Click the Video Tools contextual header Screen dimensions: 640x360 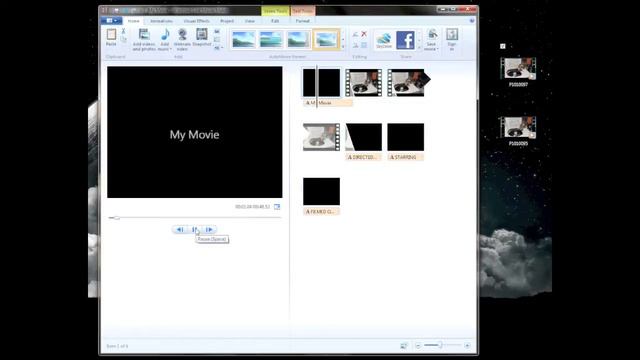[275, 11]
